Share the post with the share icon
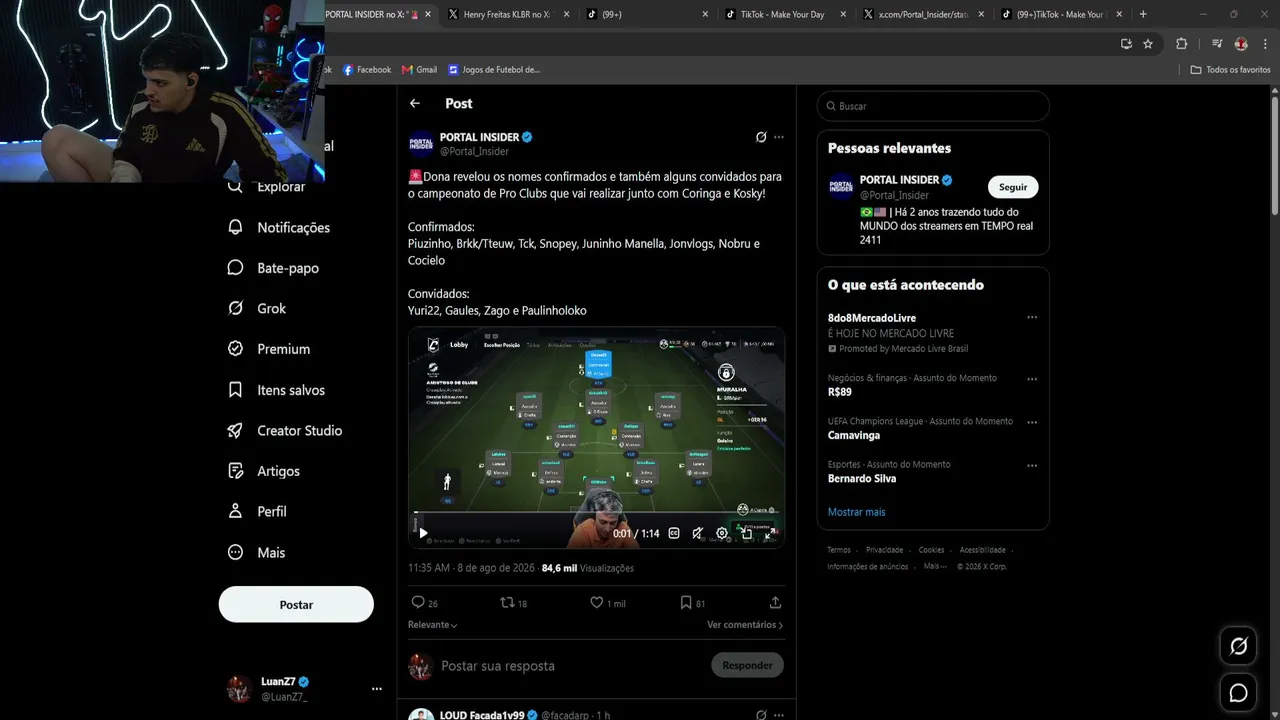The height and width of the screenshot is (720, 1280). 775,603
